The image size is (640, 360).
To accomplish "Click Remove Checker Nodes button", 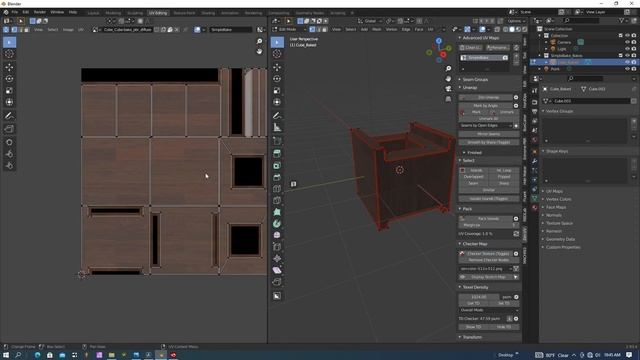I will (489, 260).
